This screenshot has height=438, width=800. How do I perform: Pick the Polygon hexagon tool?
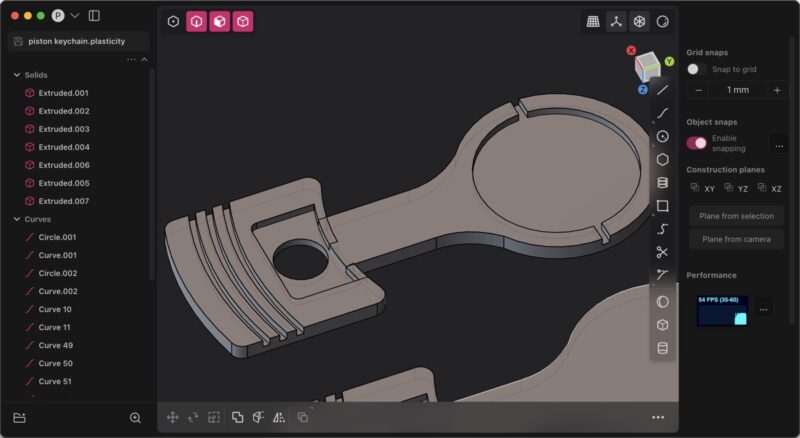click(662, 159)
